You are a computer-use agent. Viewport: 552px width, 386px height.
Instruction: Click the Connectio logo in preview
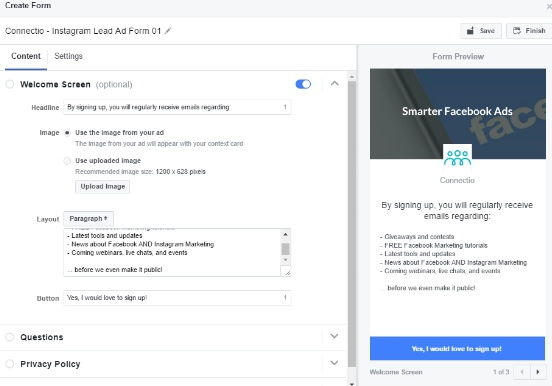point(457,158)
